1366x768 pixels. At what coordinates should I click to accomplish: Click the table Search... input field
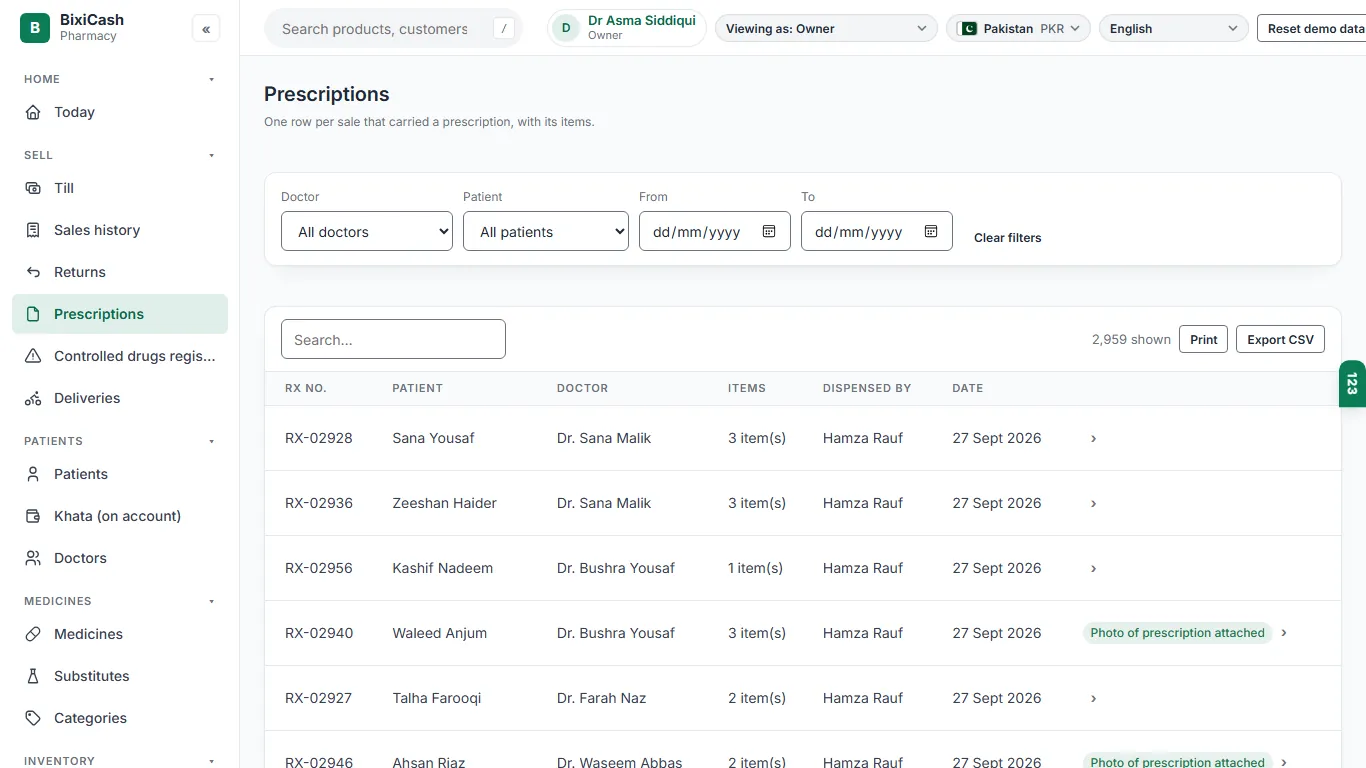393,339
